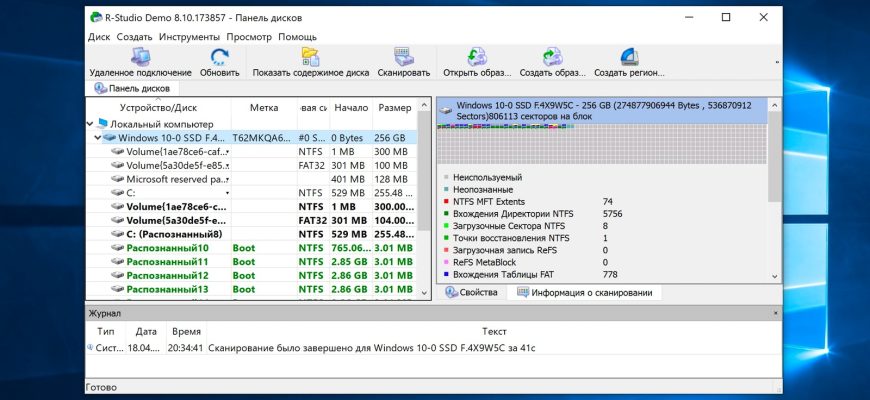Image resolution: width=870 pixels, height=400 pixels.
Task: Click the up arrow of the scan info scrollbar
Action: click(x=775, y=104)
